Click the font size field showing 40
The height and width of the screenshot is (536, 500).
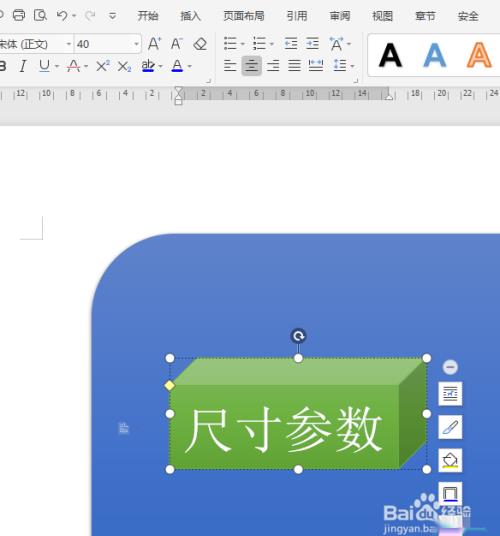point(103,44)
